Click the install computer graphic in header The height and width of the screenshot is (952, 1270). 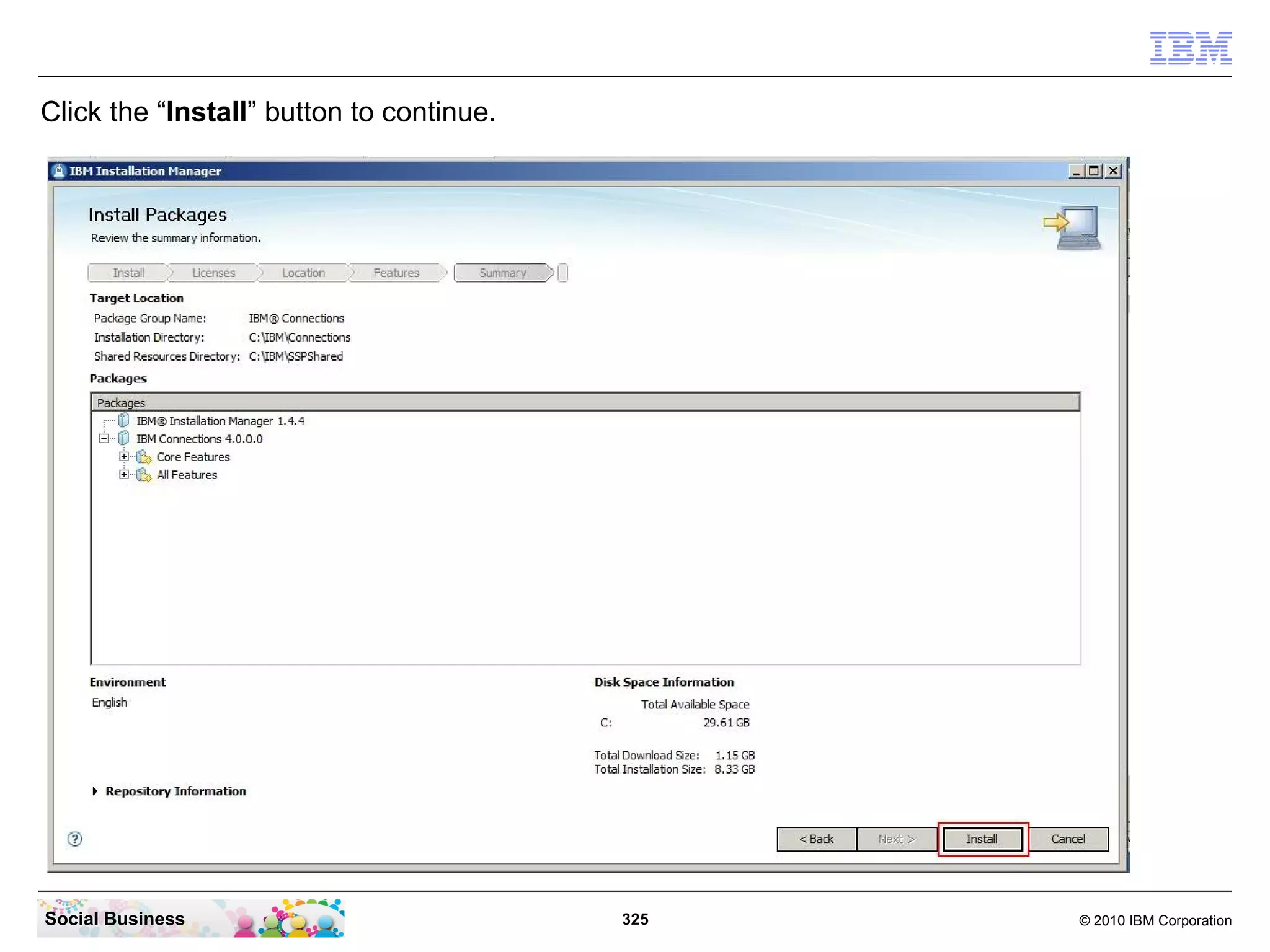[1073, 227]
